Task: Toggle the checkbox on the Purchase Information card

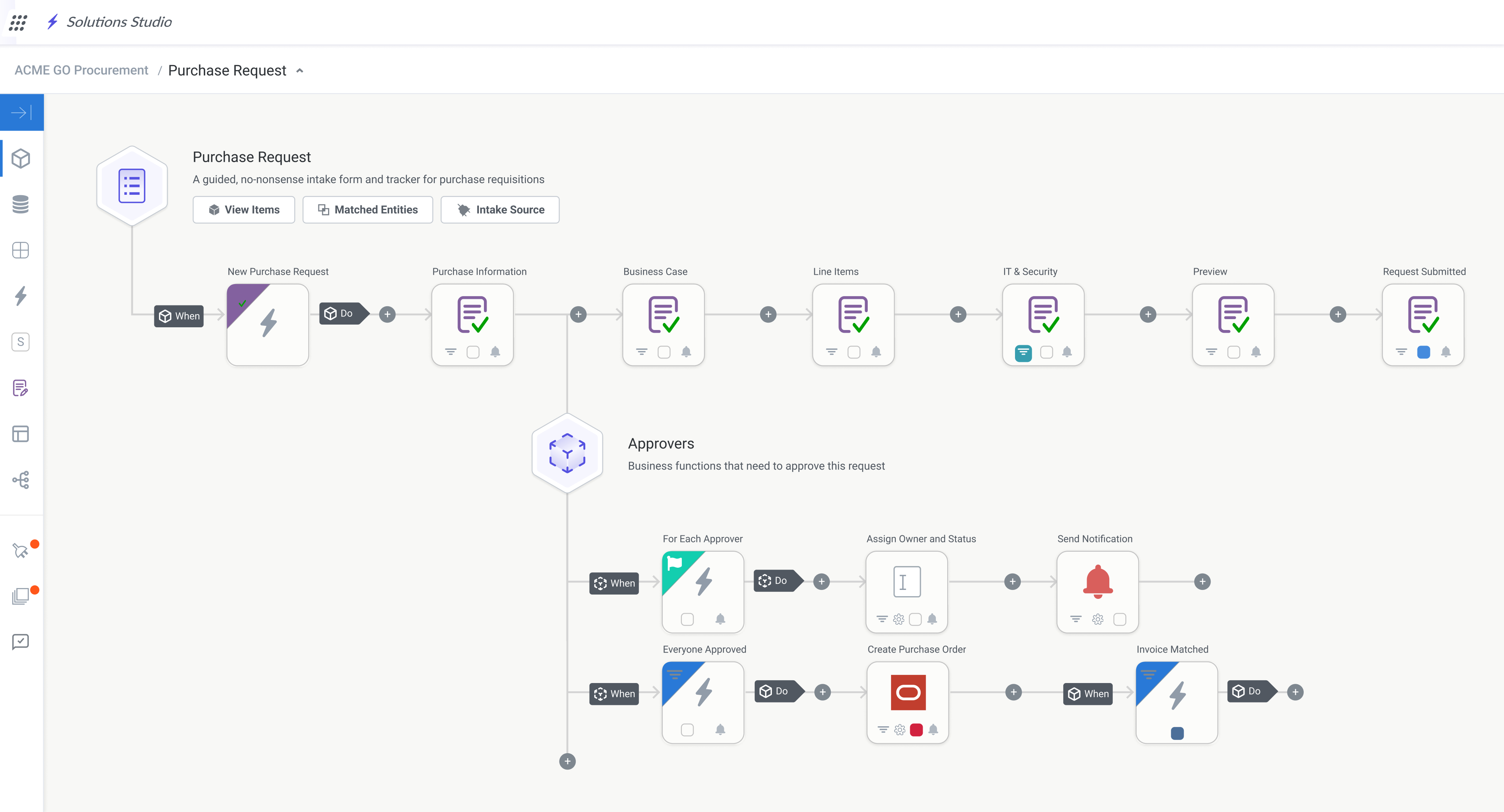Action: tap(473, 352)
